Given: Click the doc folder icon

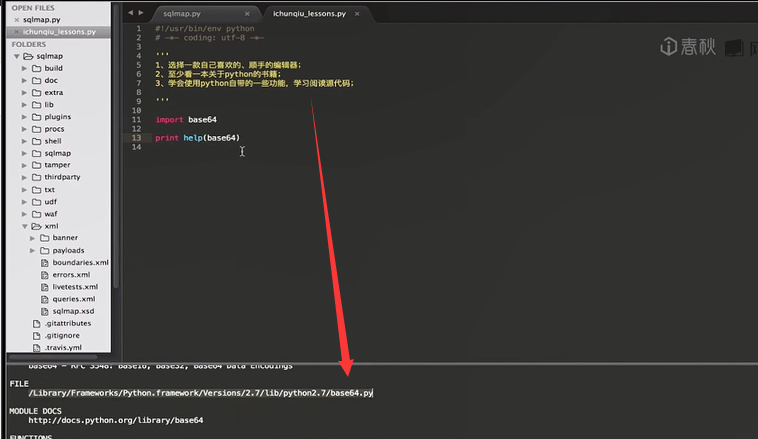Looking at the screenshot, I should click(36, 80).
